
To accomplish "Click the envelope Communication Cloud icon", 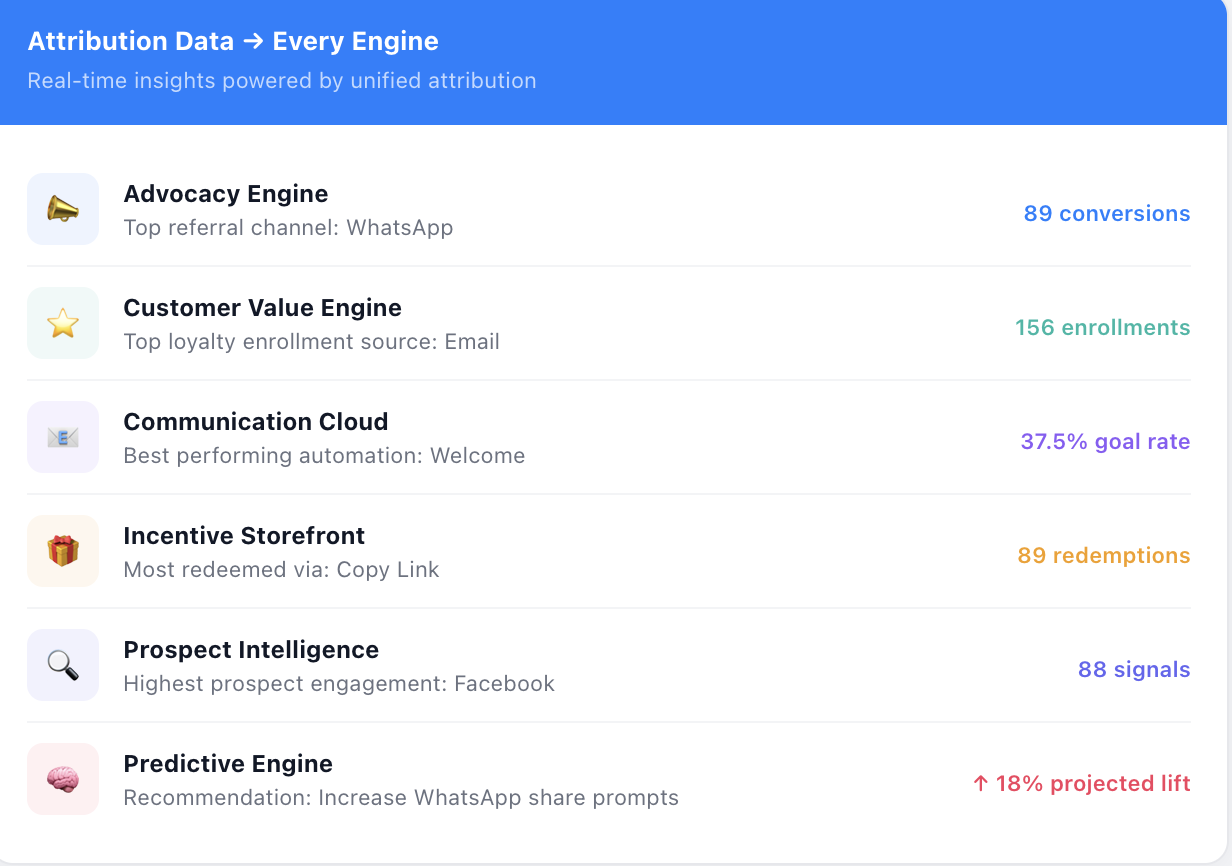I will click(63, 437).
